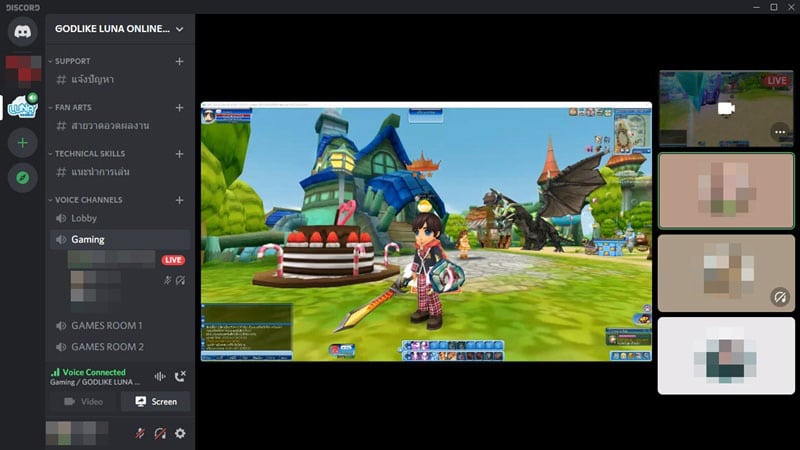The height and width of the screenshot is (450, 800).
Task: Click the hash icon of แจ้งปัญหา channel
Action: pos(61,80)
